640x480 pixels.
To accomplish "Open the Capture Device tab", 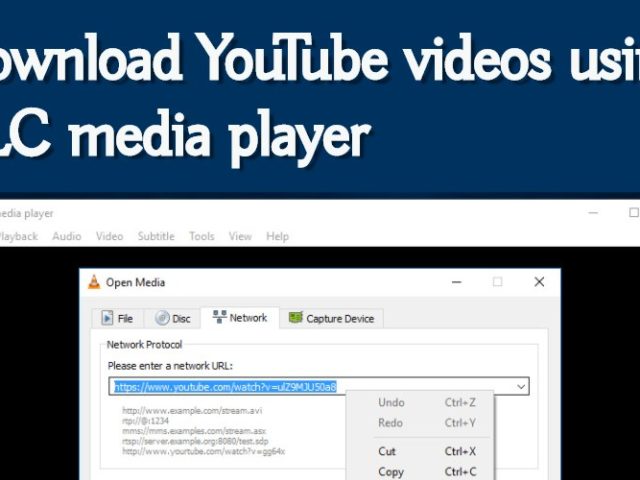I will click(x=331, y=318).
